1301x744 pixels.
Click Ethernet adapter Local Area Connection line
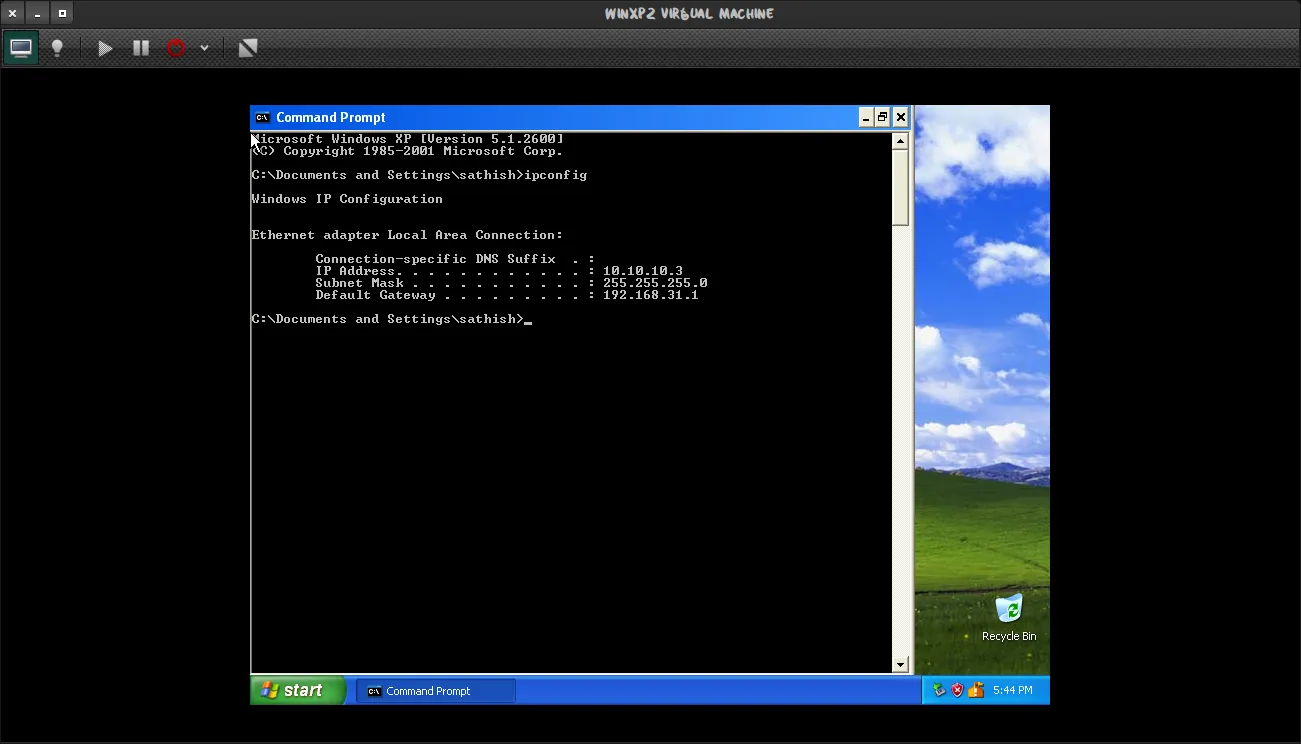tap(407, 235)
